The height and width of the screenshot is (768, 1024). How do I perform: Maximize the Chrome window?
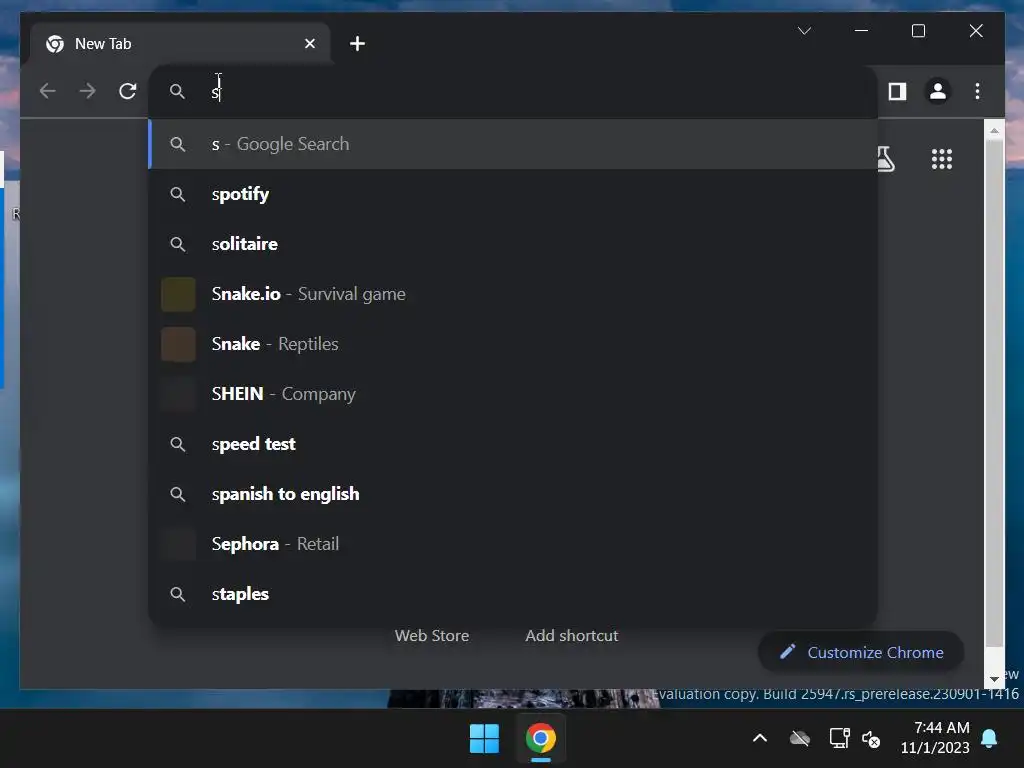point(918,31)
